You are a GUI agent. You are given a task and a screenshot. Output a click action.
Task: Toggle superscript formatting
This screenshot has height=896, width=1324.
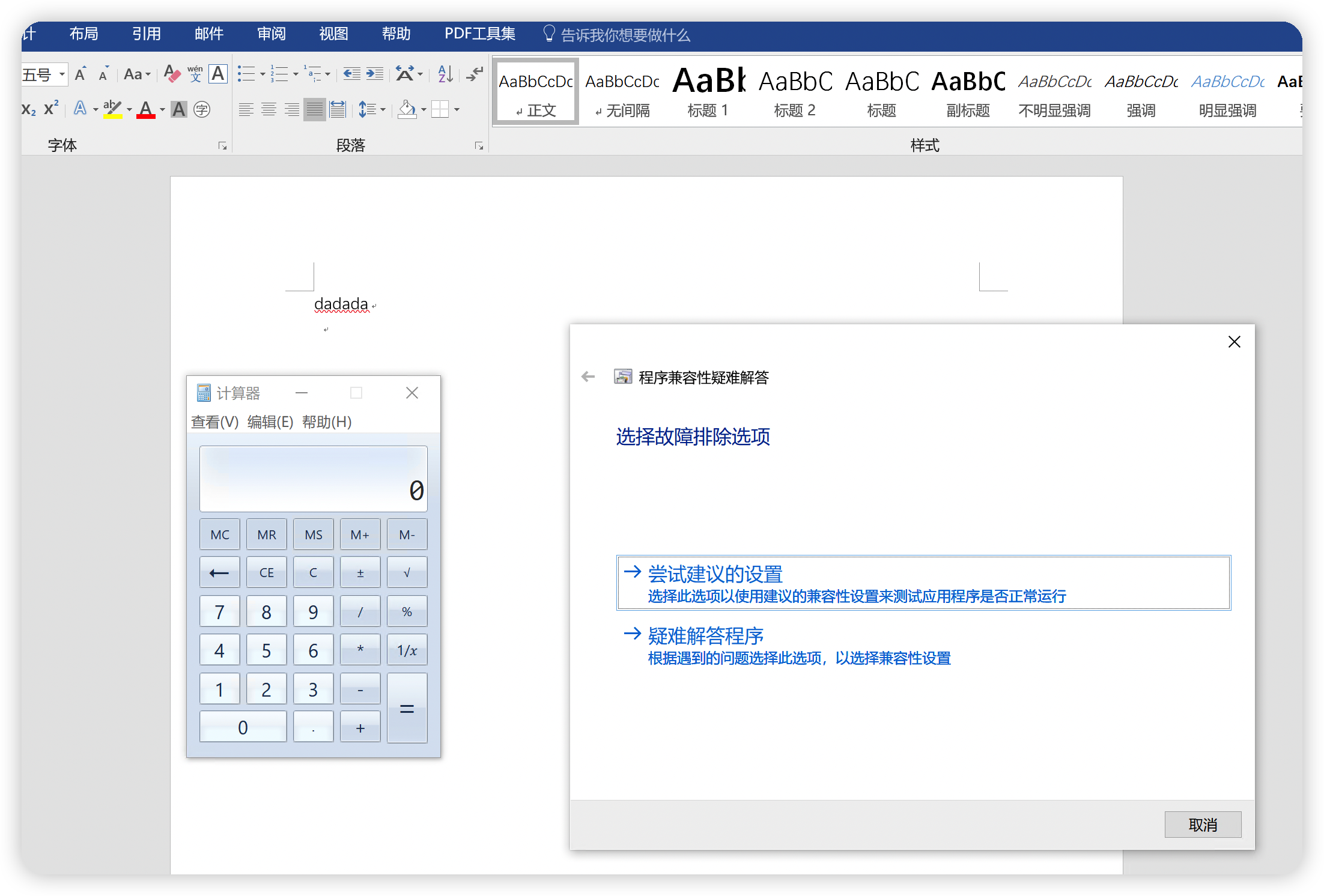51,109
